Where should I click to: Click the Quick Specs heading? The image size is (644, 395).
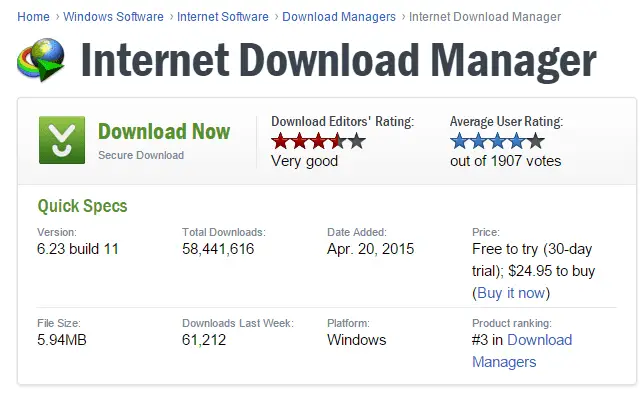point(82,206)
